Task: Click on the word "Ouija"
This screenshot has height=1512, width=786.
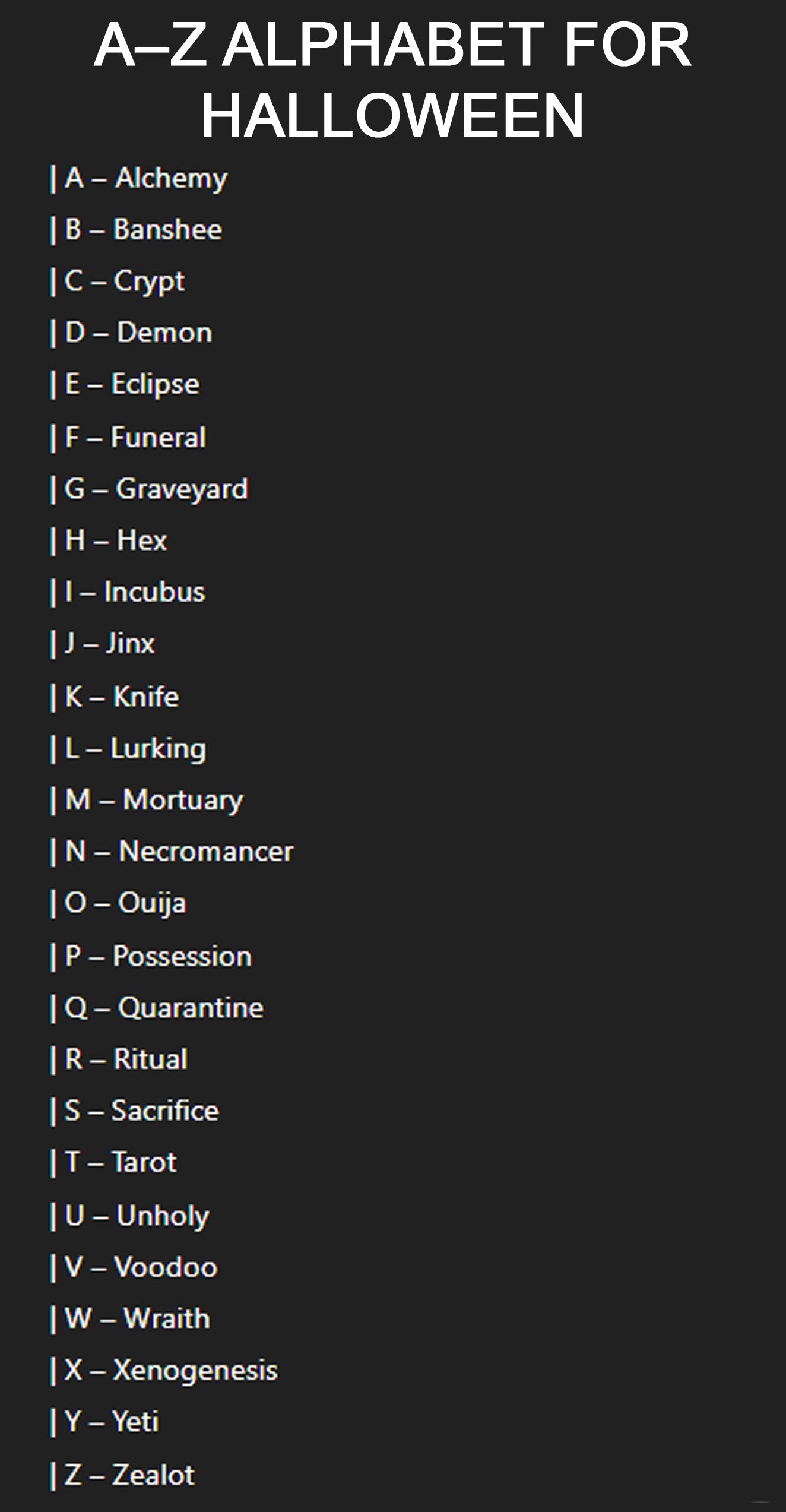Action: (152, 903)
